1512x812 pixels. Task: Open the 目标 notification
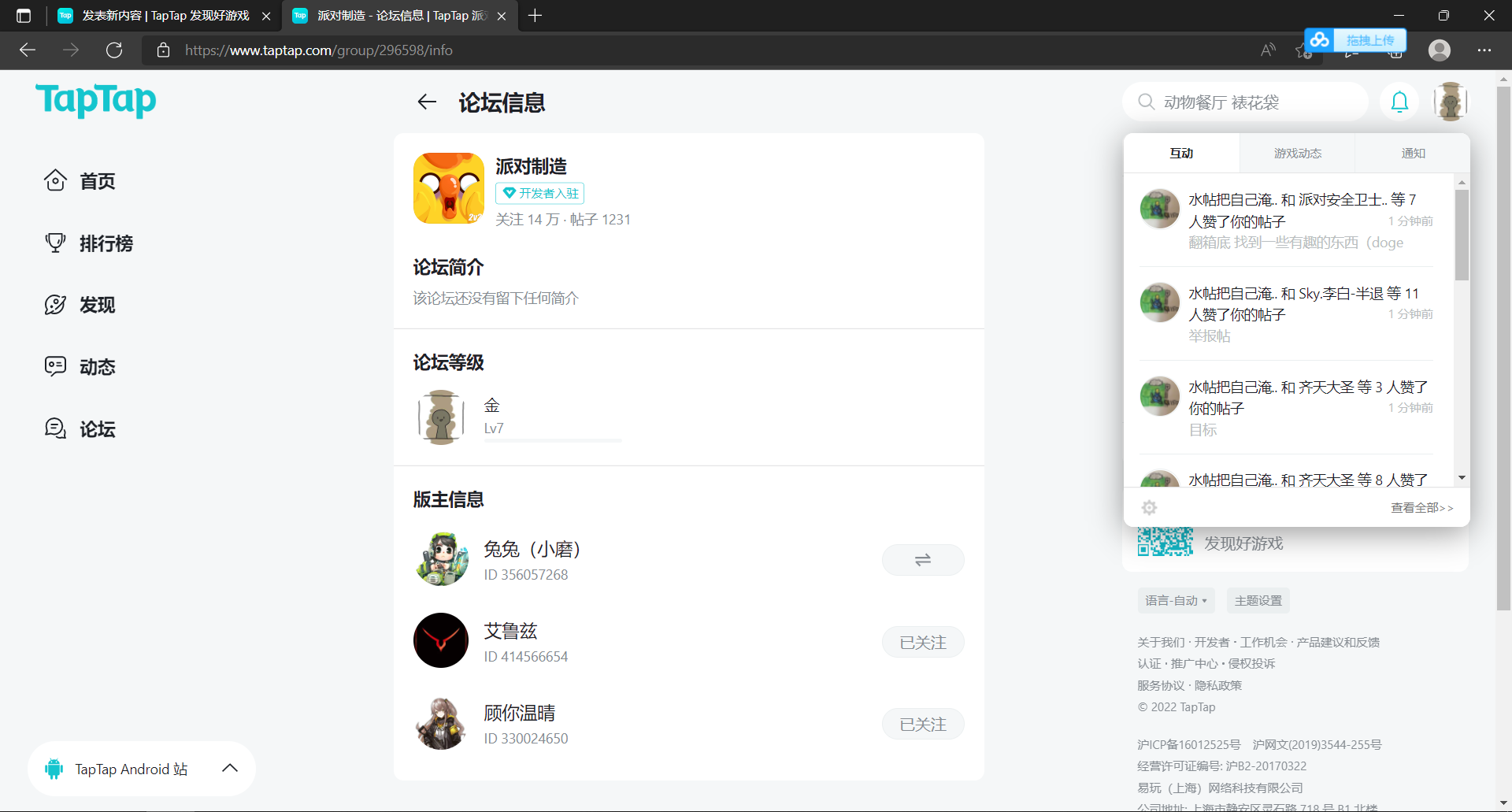[x=1287, y=408]
